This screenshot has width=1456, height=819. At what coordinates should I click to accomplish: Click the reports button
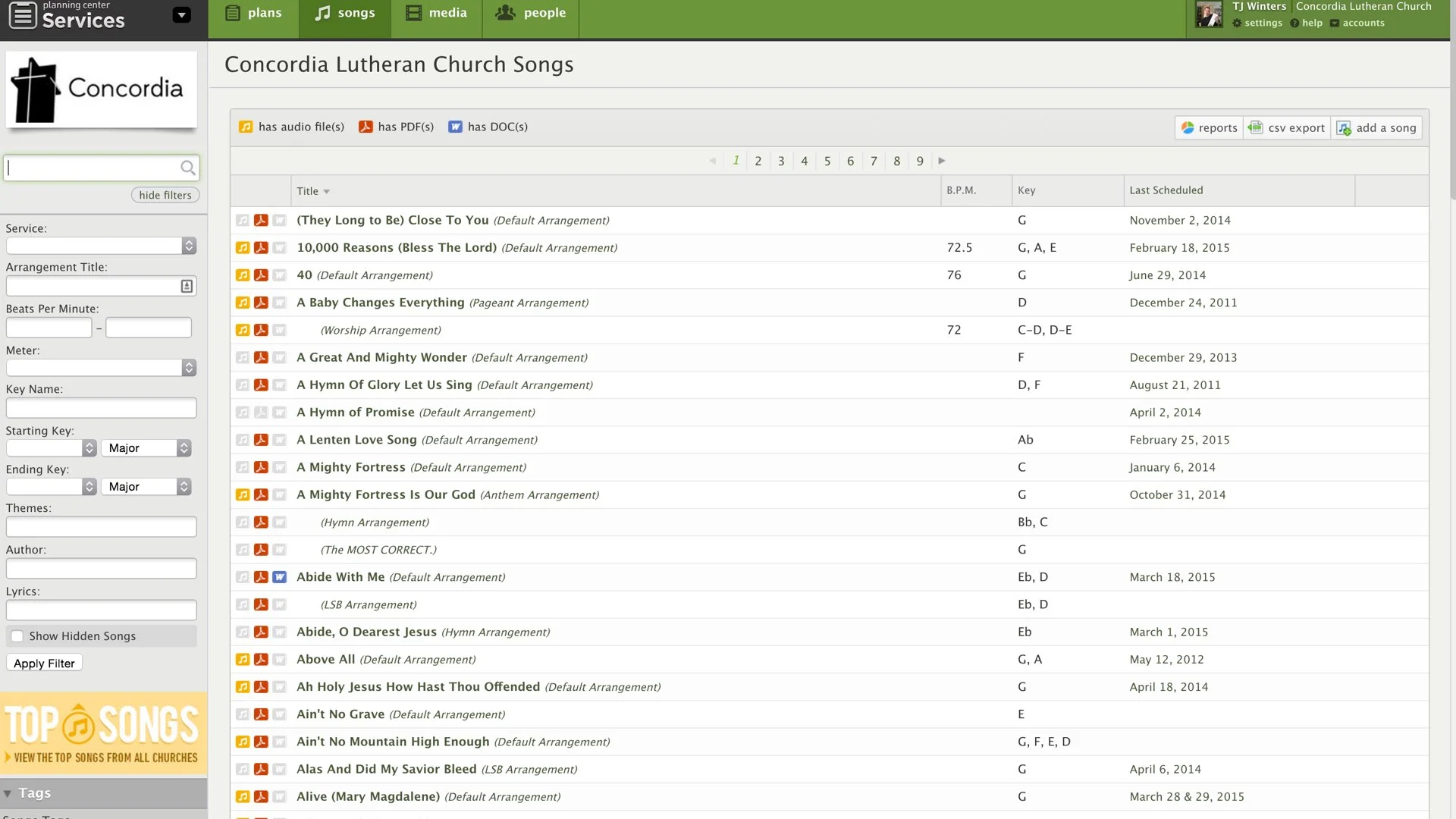pos(1210,127)
